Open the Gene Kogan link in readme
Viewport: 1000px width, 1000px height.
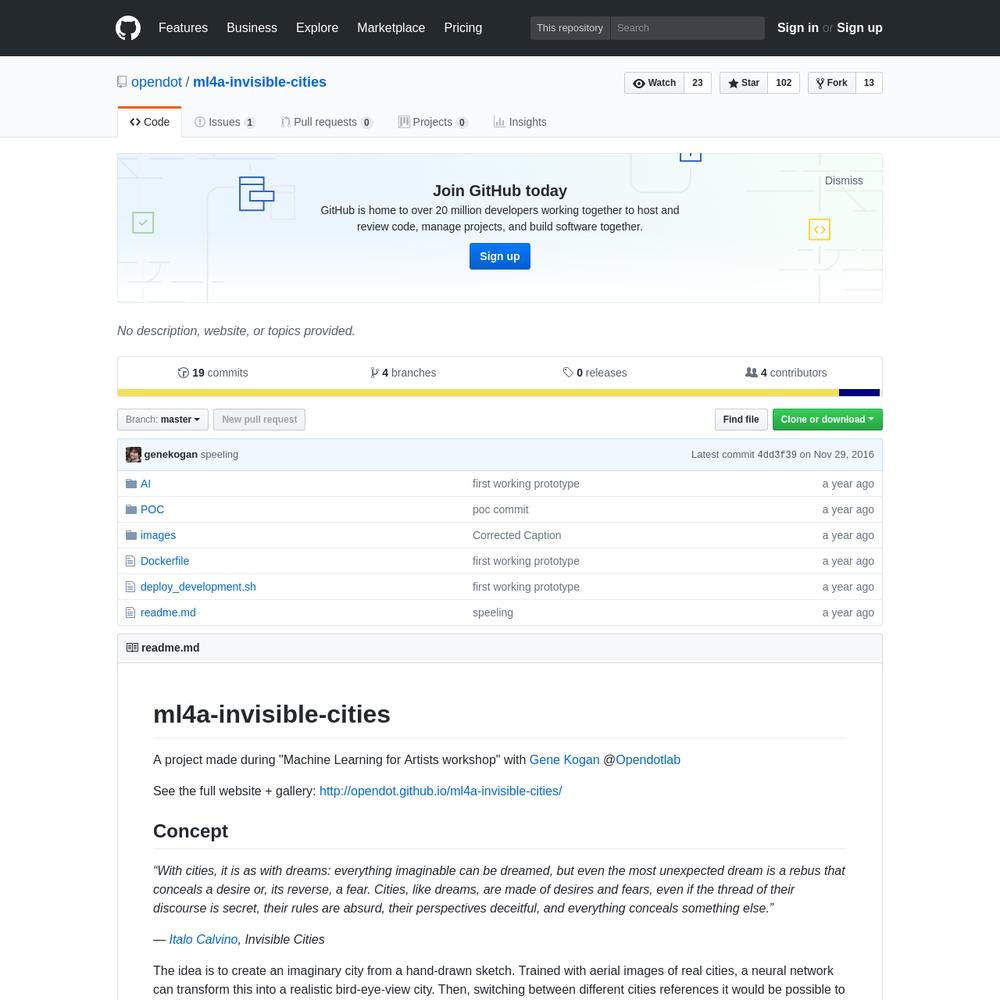click(x=564, y=760)
